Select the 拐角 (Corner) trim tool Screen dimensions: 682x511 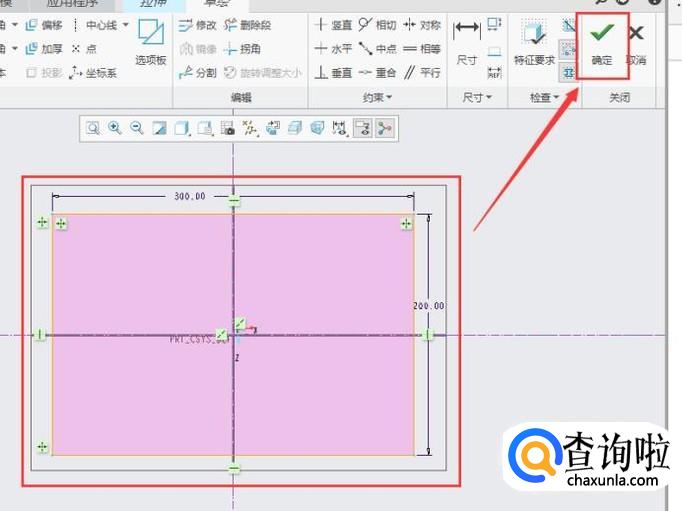[x=242, y=49]
